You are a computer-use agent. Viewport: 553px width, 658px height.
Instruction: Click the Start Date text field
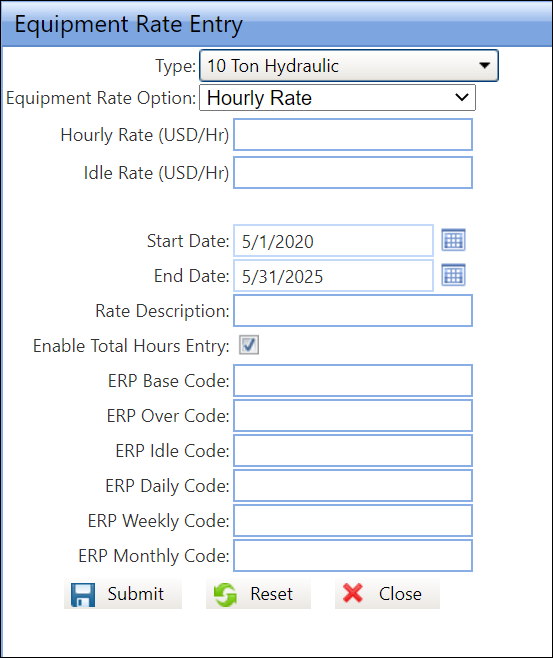coord(333,241)
